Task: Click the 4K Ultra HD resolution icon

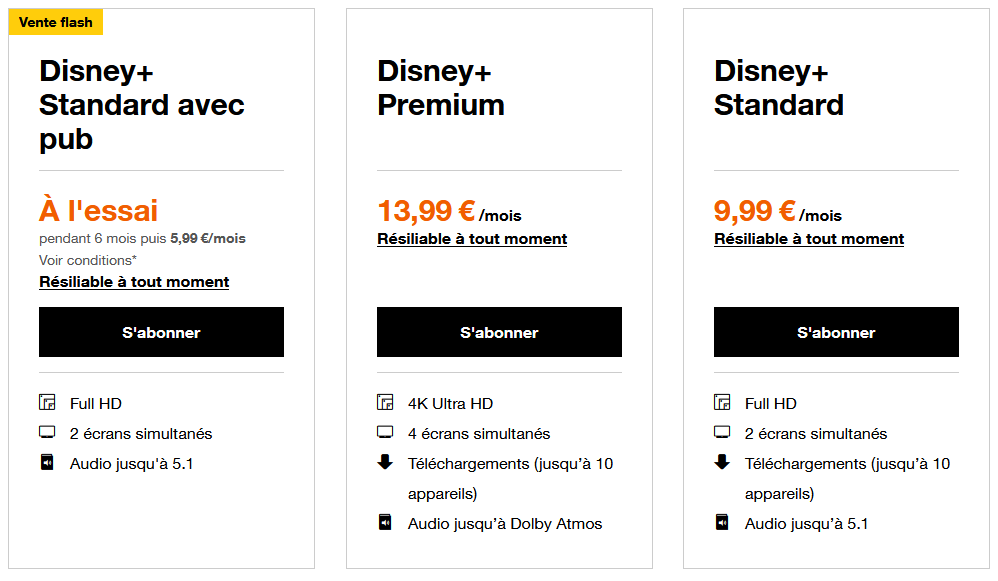Action: point(385,402)
